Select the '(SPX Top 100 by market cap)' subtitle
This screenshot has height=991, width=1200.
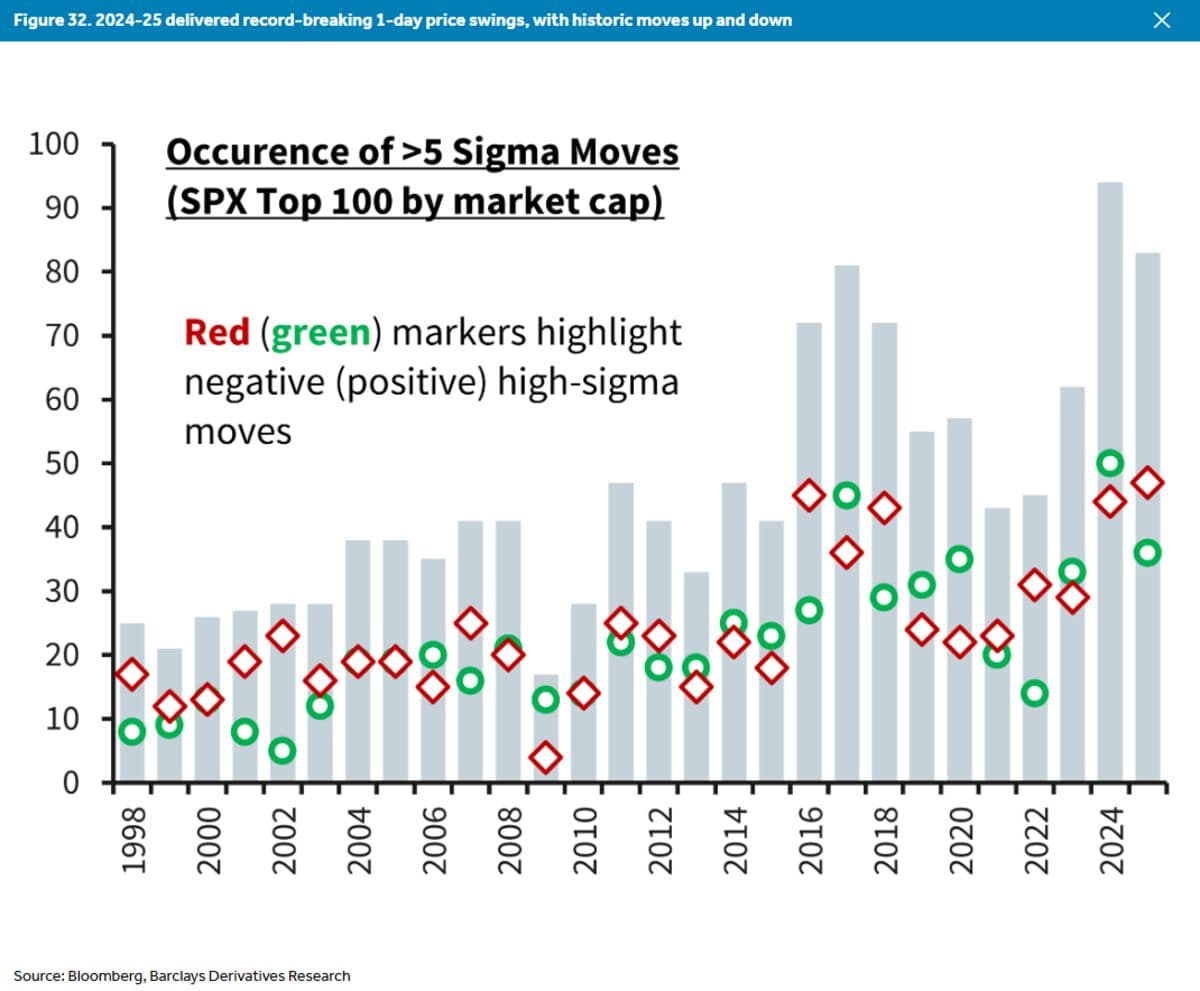pyautogui.click(x=414, y=201)
